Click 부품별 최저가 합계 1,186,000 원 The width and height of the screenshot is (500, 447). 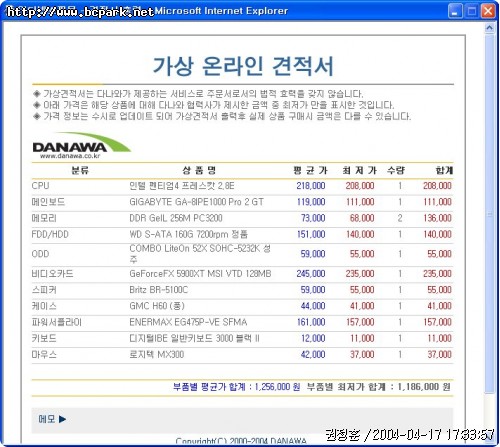pyautogui.click(x=378, y=387)
